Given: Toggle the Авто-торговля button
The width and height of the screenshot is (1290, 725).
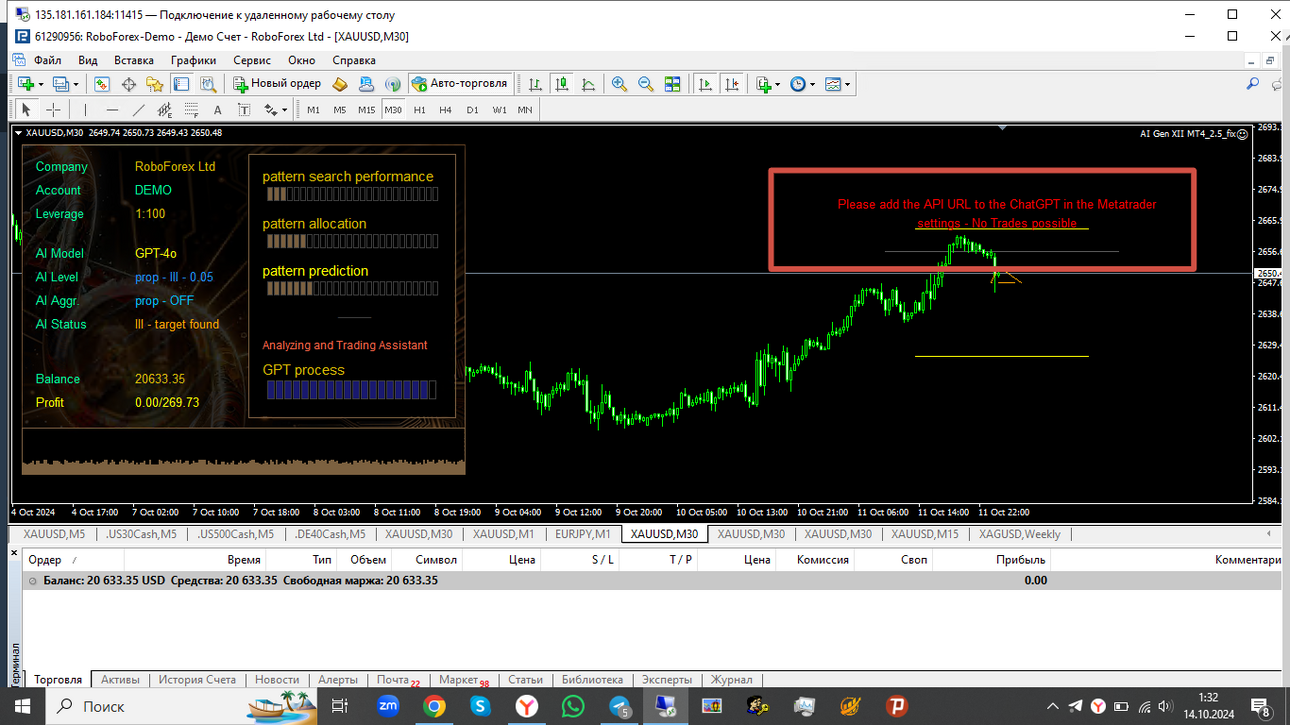Looking at the screenshot, I should (461, 84).
